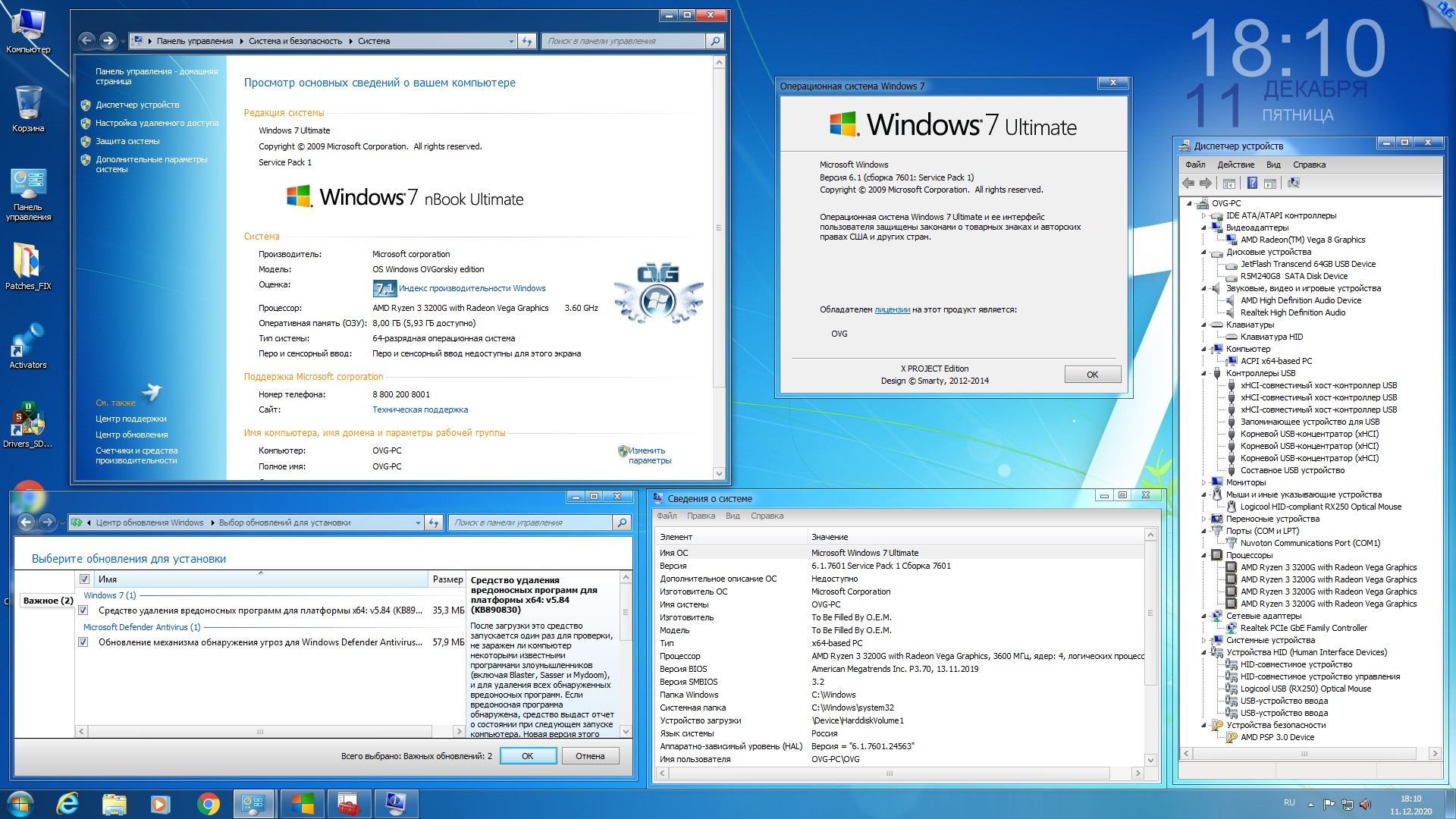Launch Internet Explorer from the taskbar

pyautogui.click(x=67, y=804)
